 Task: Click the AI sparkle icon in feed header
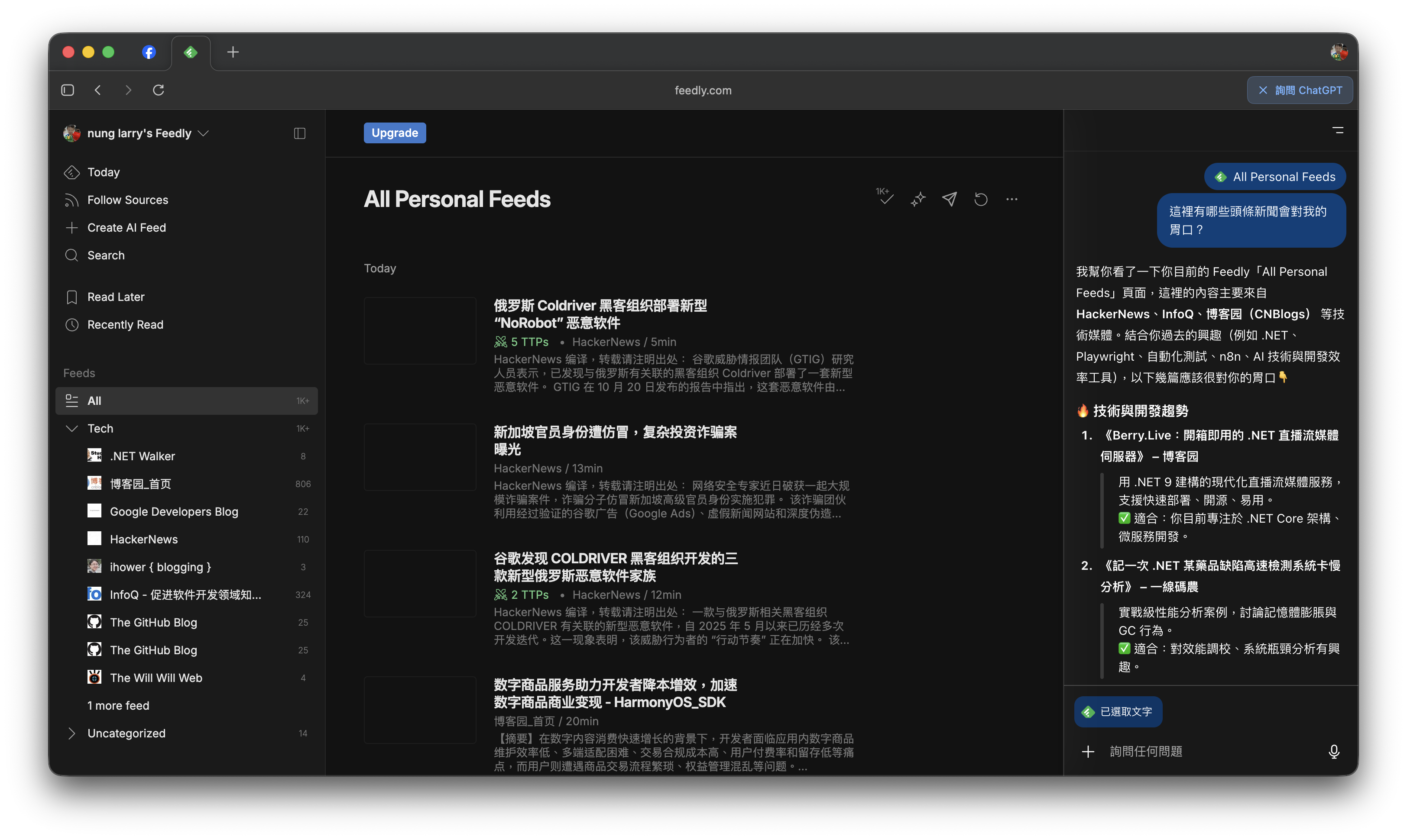918,199
